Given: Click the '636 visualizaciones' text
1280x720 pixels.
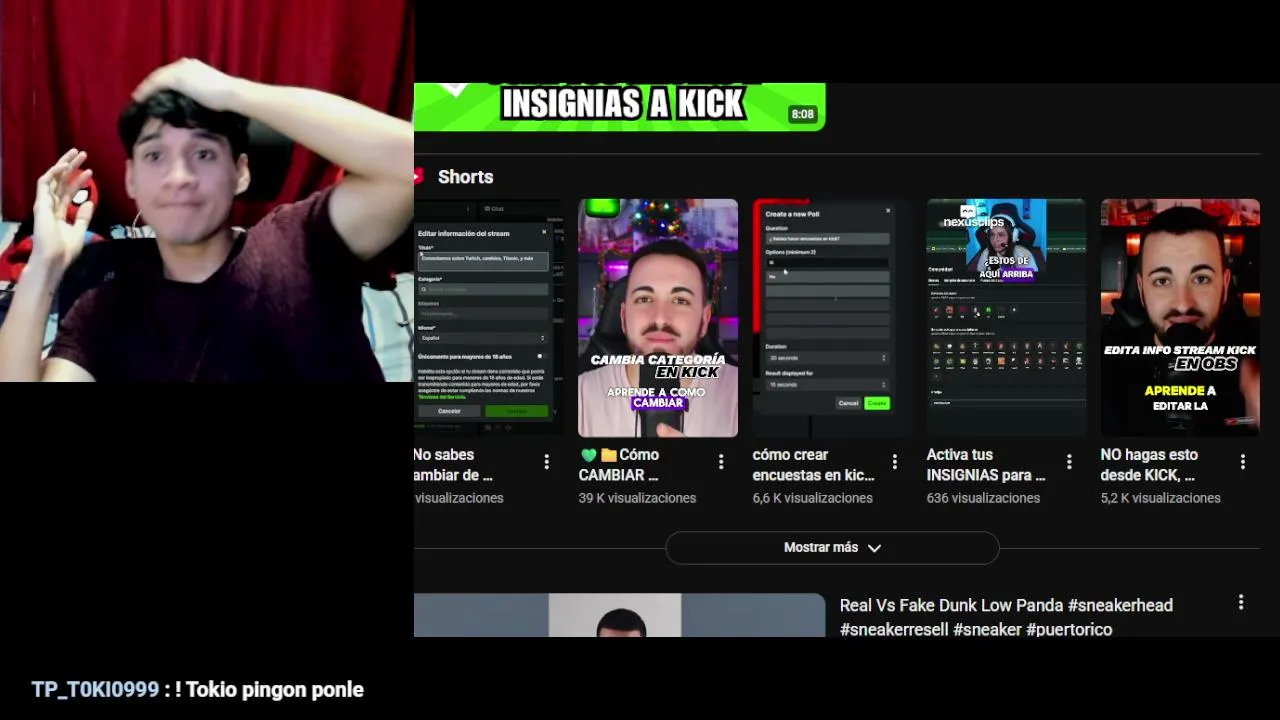Looking at the screenshot, I should 983,498.
